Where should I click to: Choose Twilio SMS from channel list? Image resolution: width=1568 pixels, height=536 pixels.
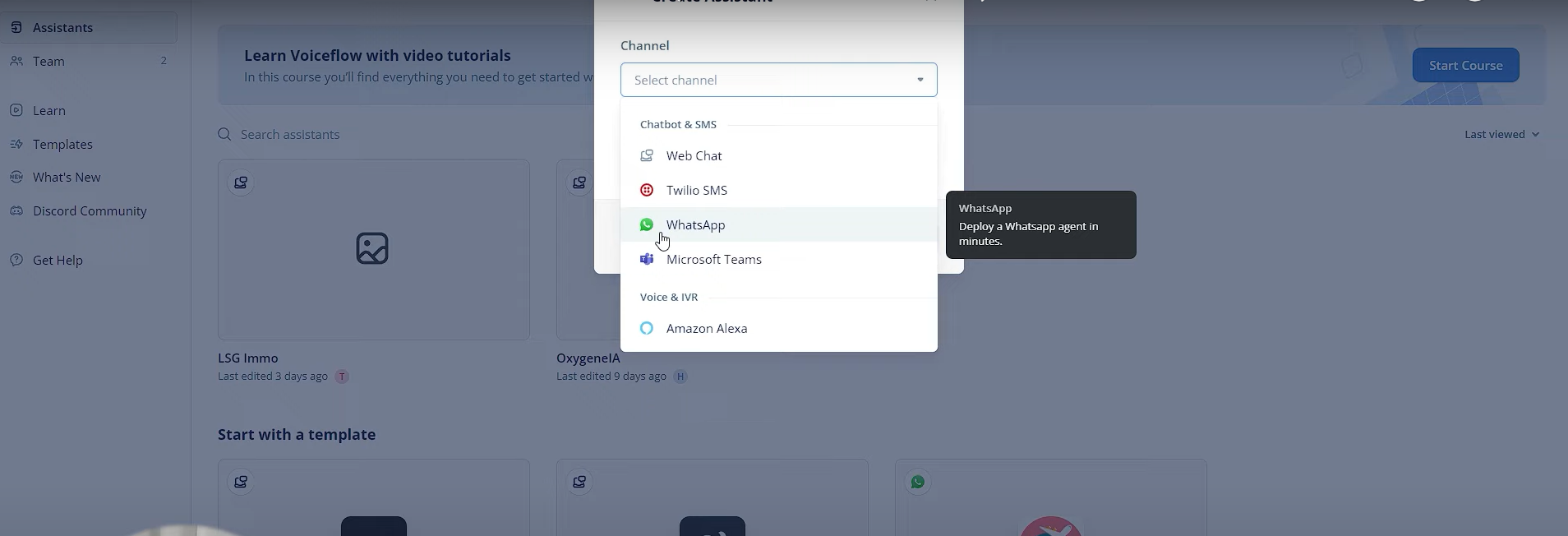[778, 190]
